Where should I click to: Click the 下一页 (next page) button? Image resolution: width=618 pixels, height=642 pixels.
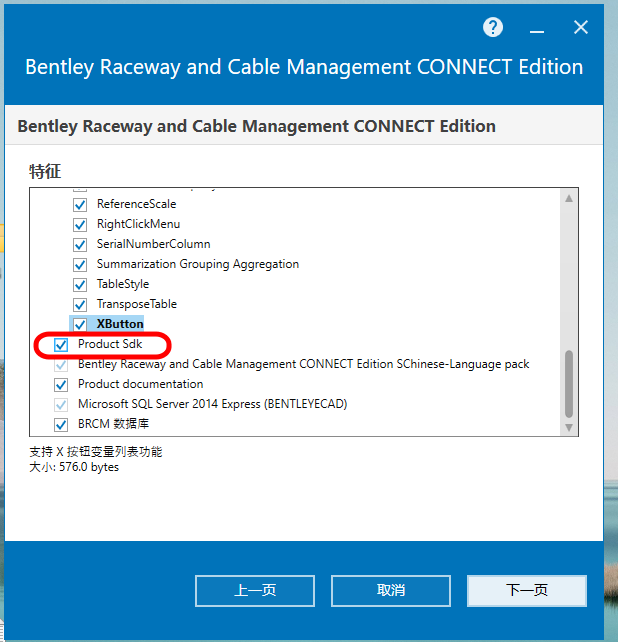pos(526,590)
